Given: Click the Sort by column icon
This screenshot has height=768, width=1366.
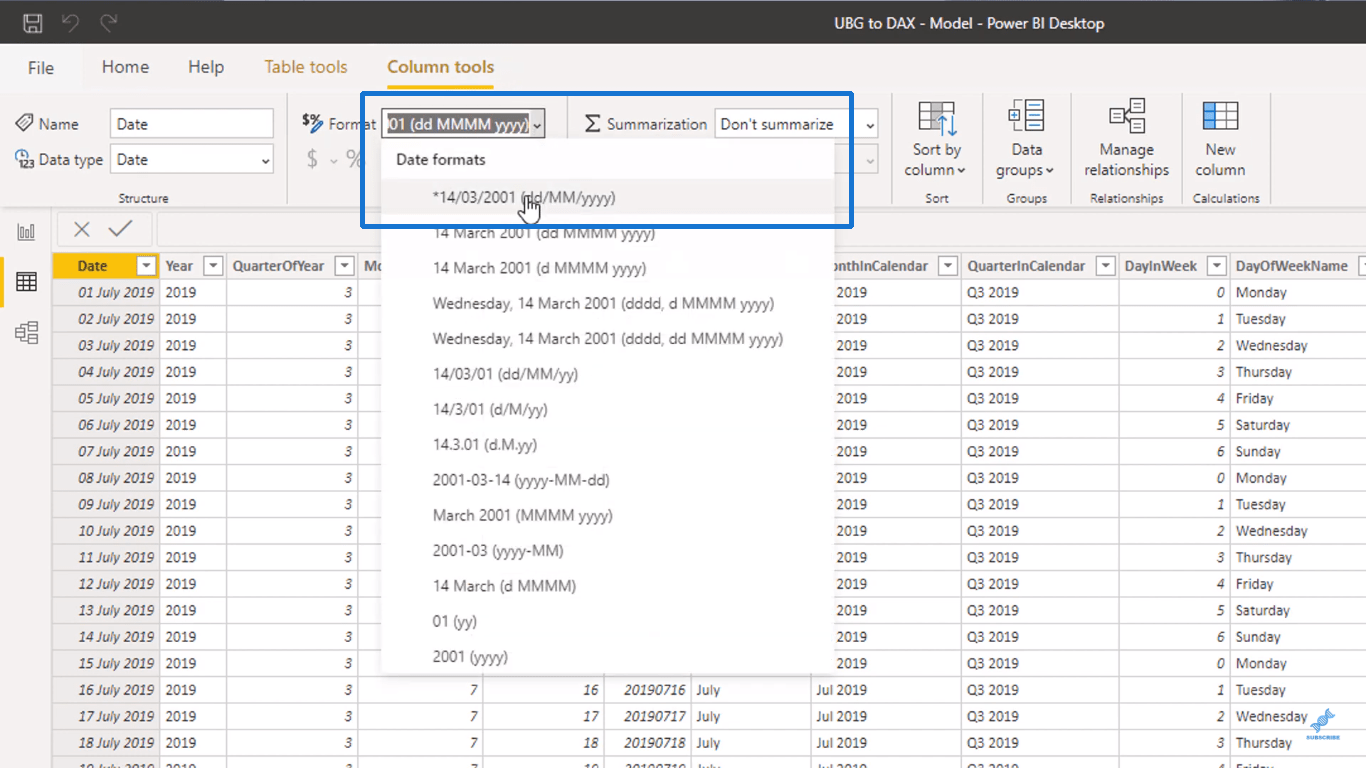Looking at the screenshot, I should point(936,118).
